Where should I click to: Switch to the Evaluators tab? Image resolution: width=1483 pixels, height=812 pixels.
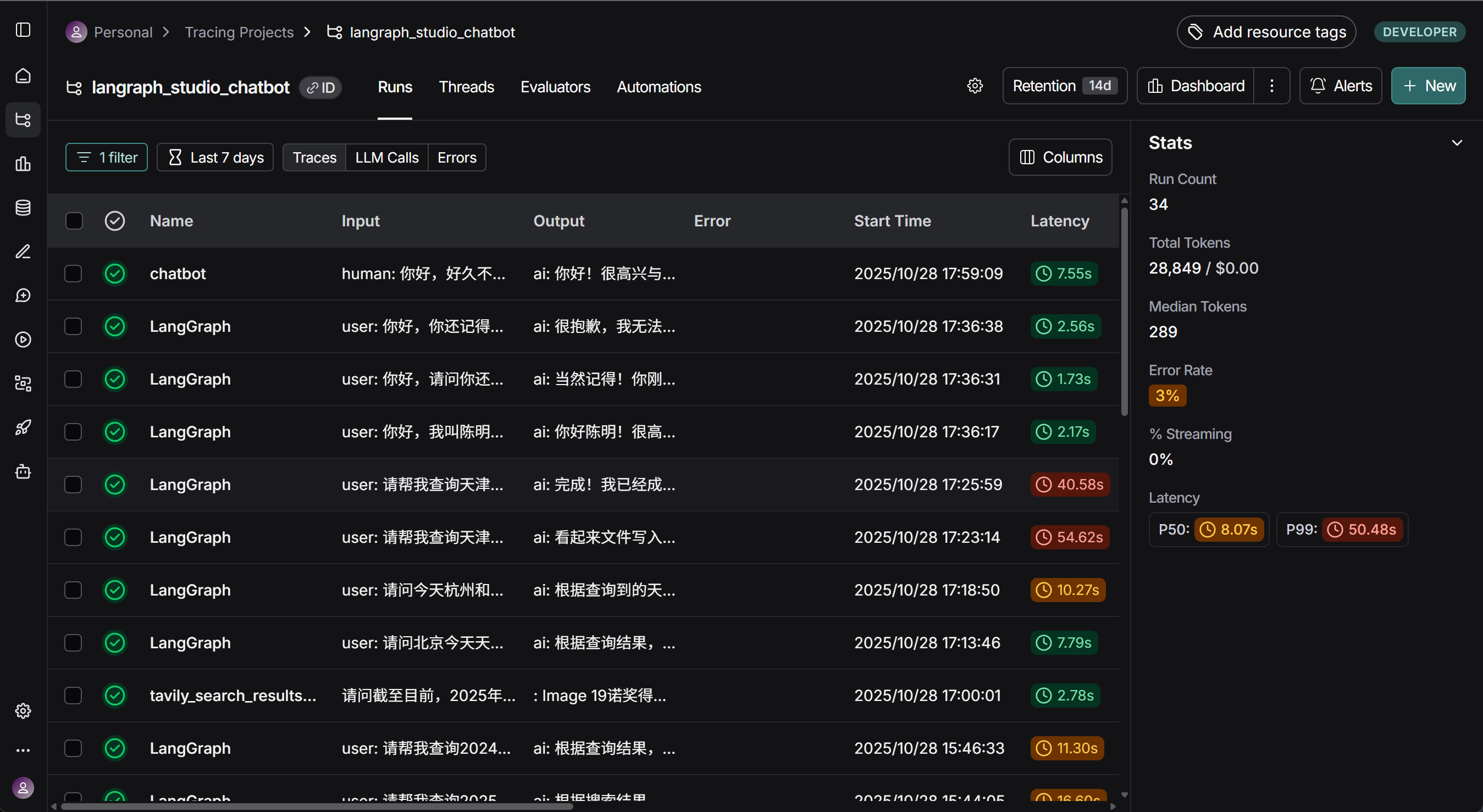click(x=556, y=87)
